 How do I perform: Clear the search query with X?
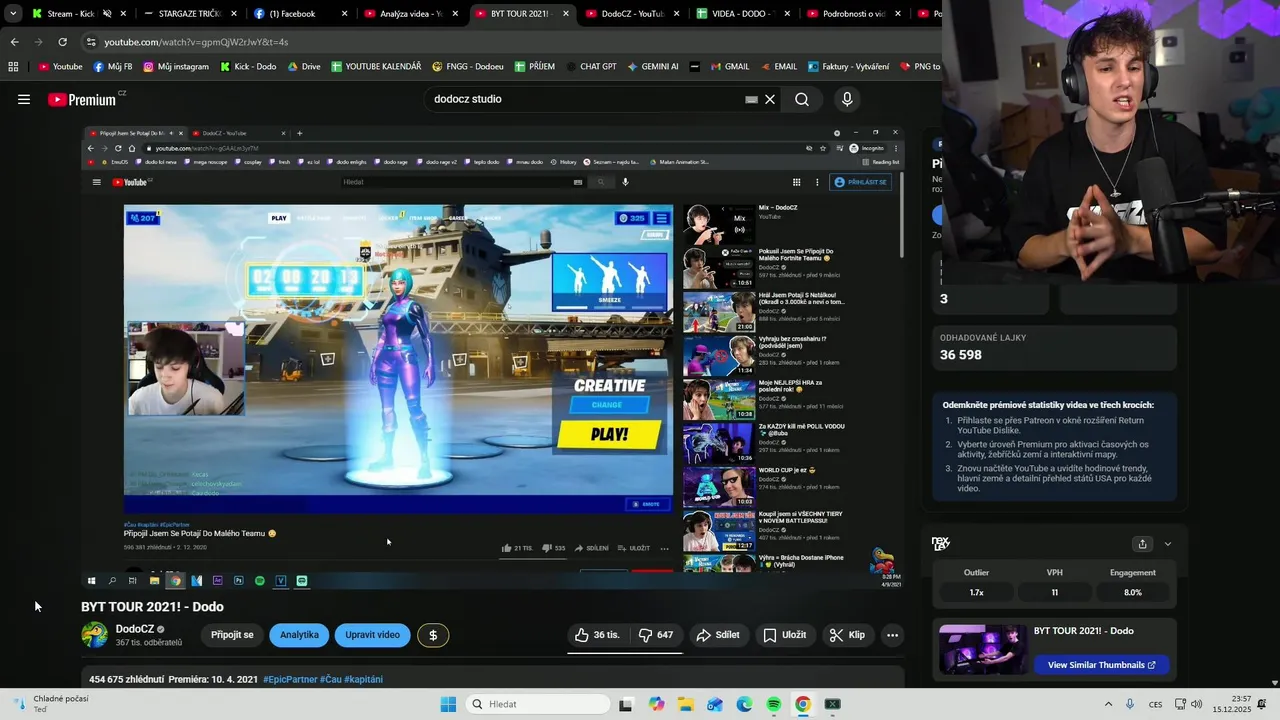click(770, 99)
